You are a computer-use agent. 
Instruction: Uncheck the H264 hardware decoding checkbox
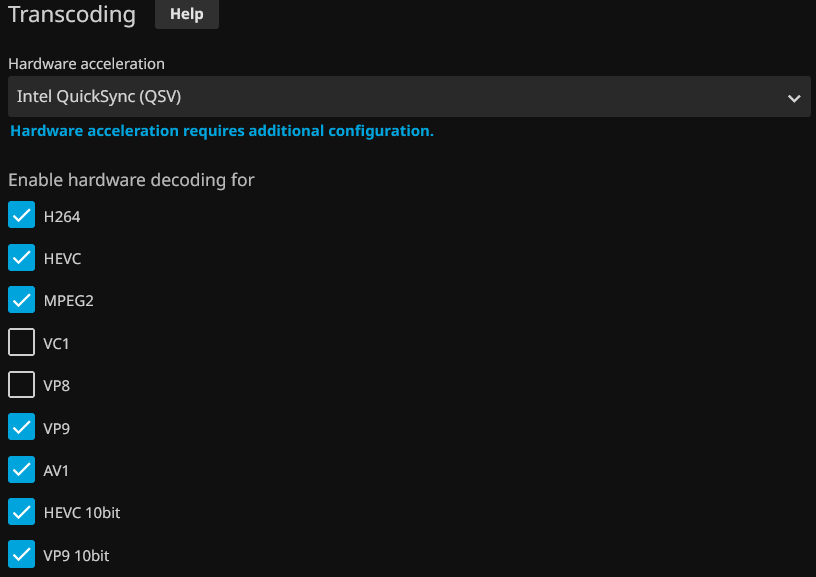[x=21, y=215]
